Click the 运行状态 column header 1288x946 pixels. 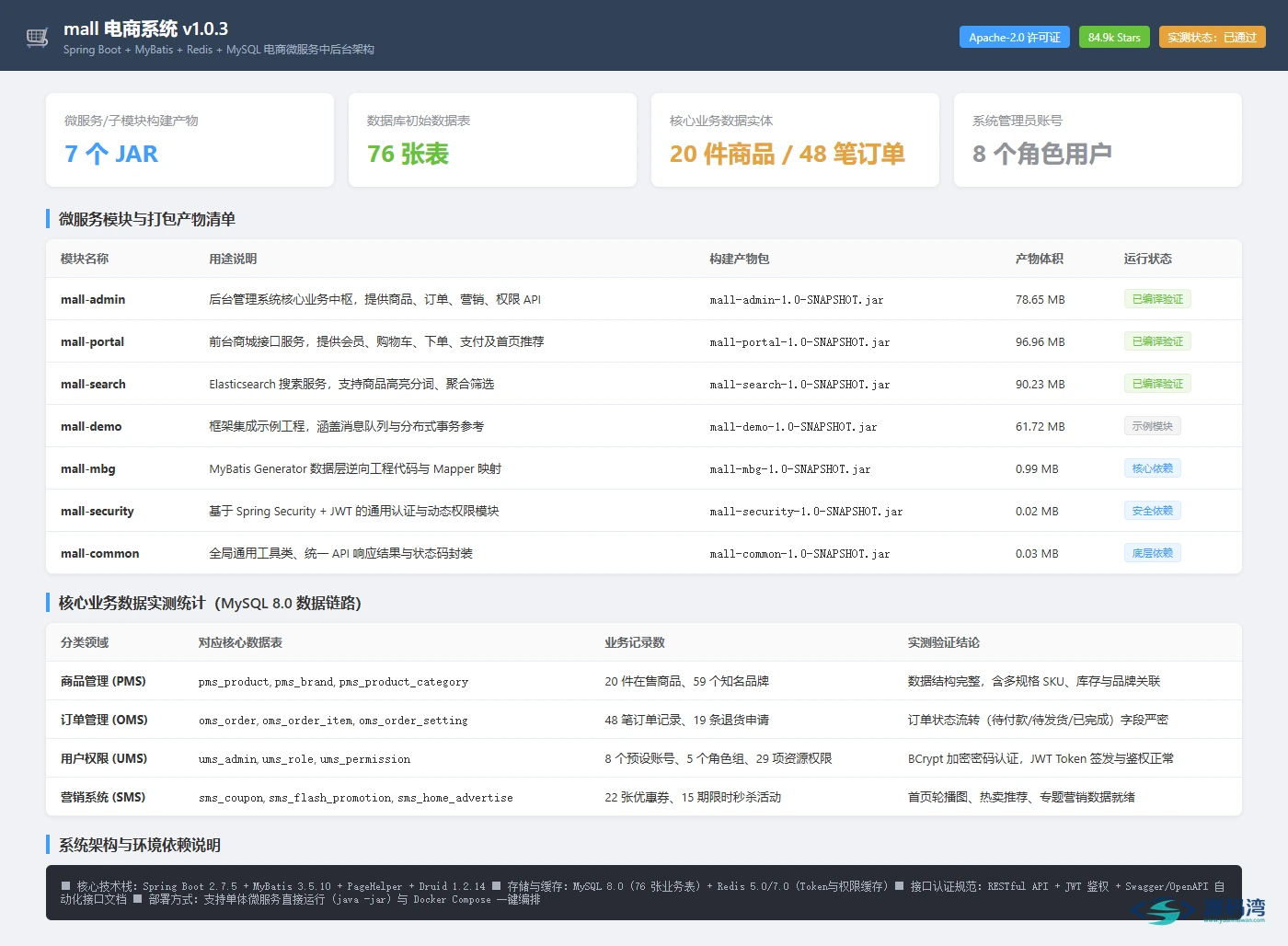pyautogui.click(x=1147, y=259)
